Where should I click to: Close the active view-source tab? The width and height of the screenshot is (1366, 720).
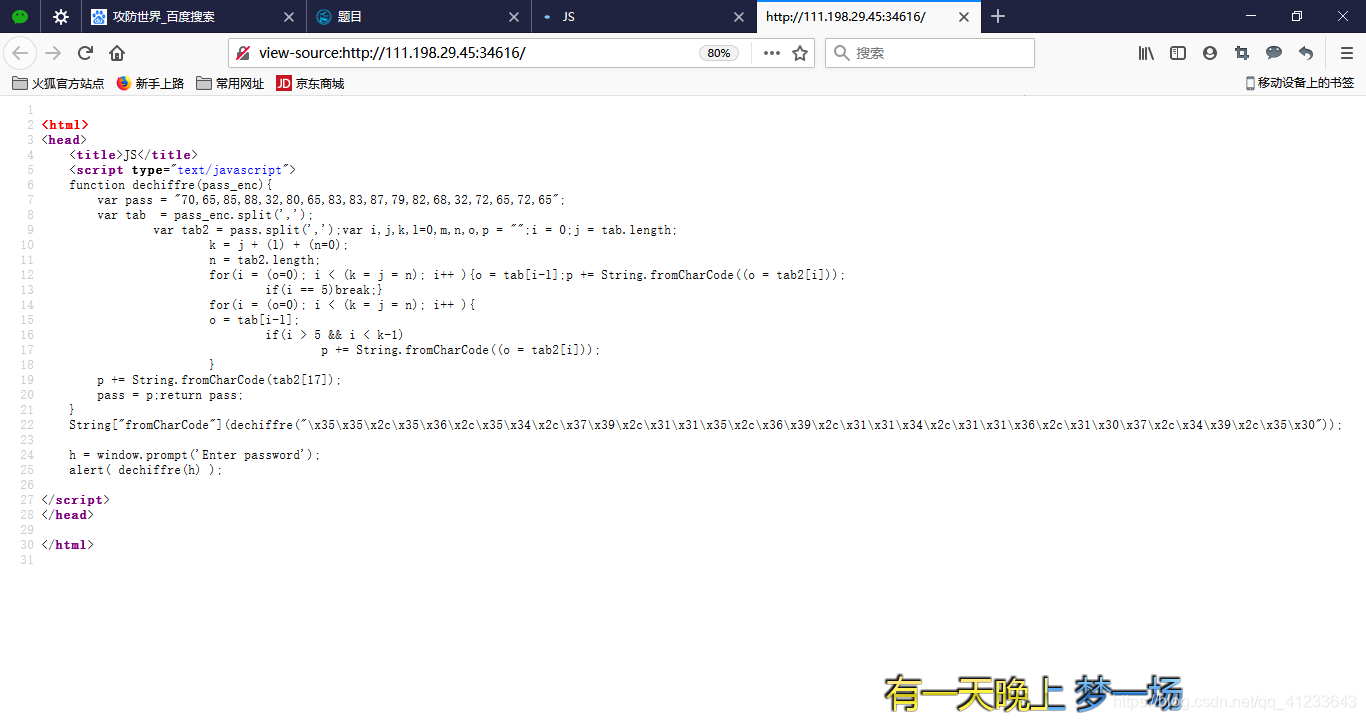pyautogui.click(x=965, y=17)
